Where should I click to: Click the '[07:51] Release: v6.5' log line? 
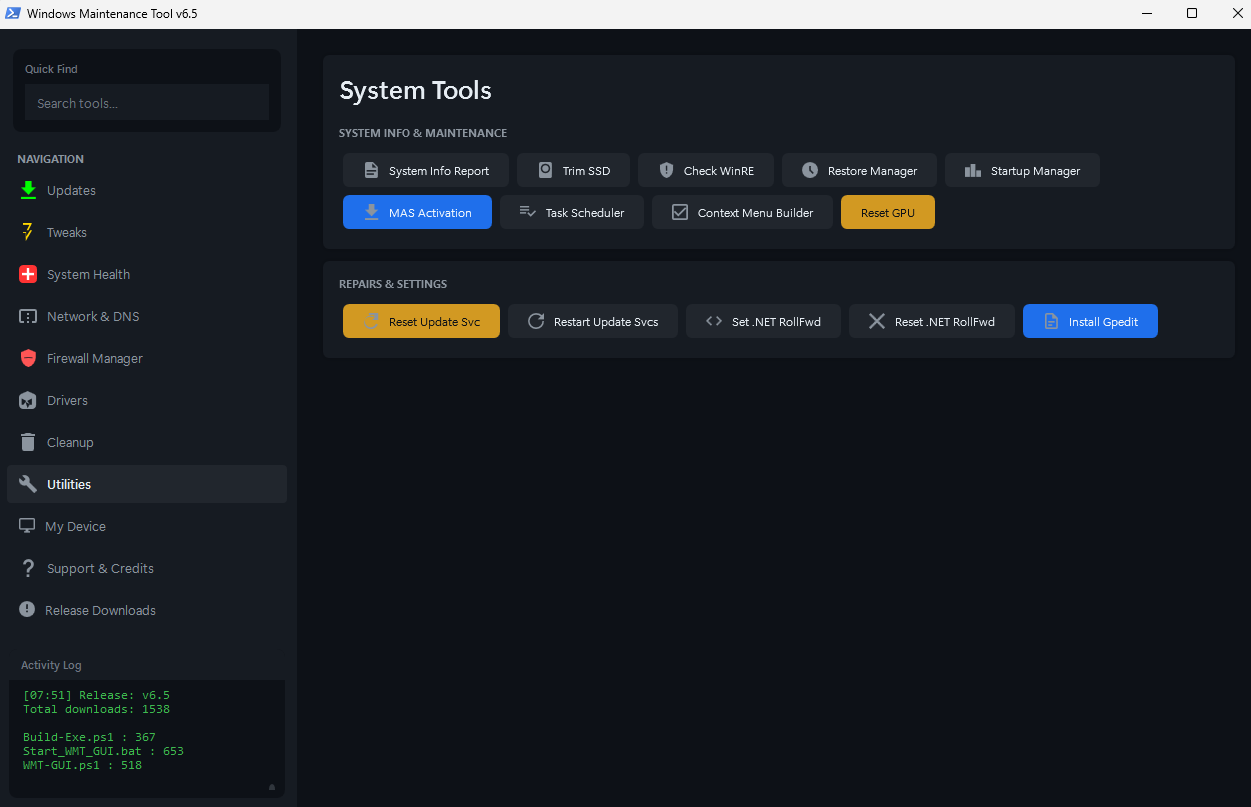point(96,695)
